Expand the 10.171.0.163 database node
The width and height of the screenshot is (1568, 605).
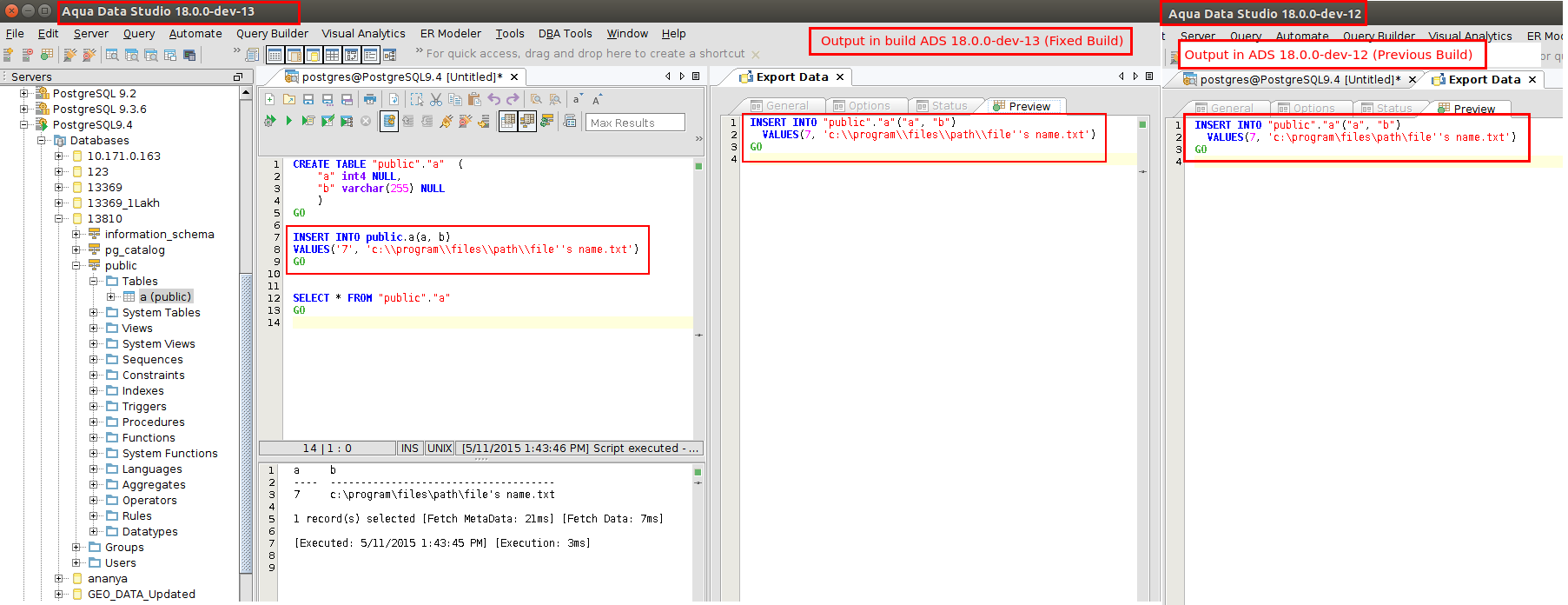[x=58, y=156]
